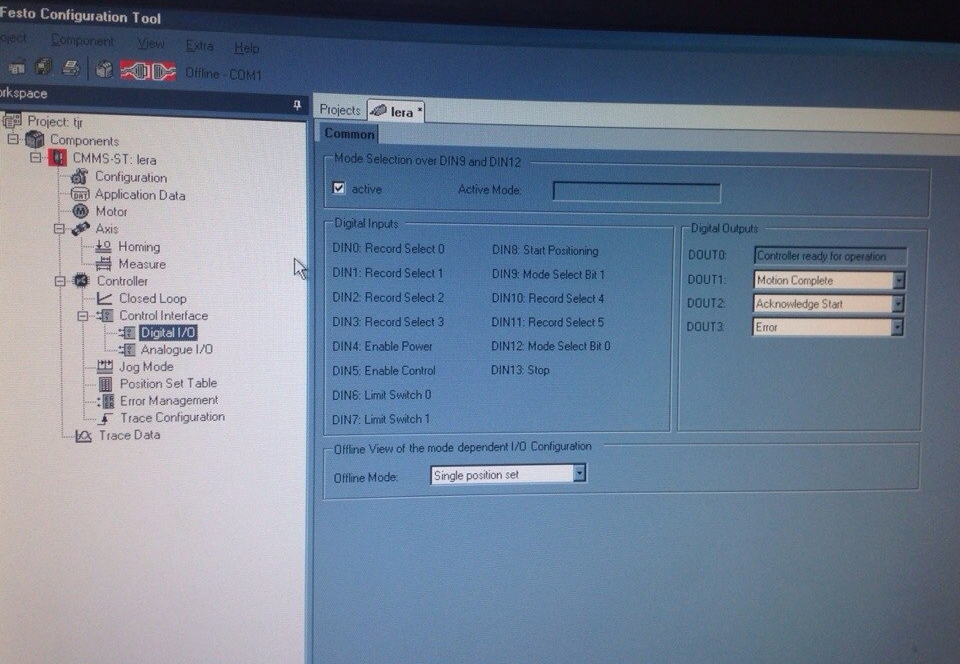Open the Extra menu

click(200, 46)
